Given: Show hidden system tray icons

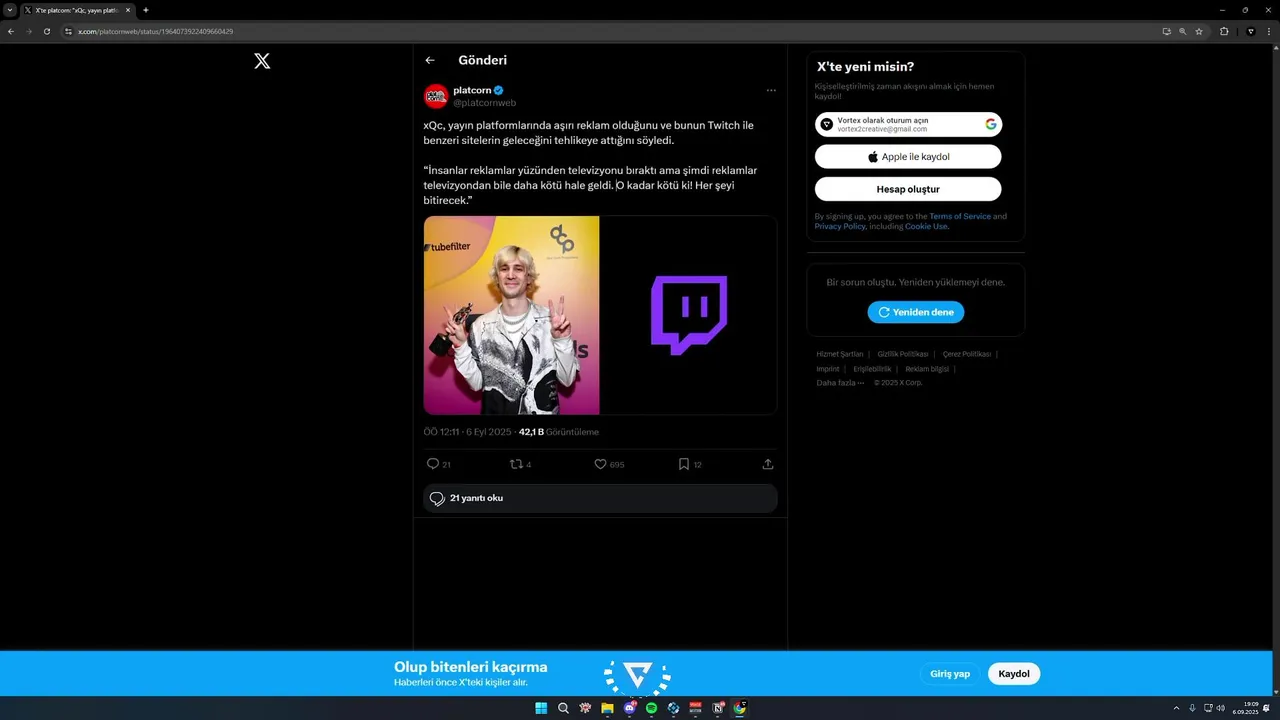Looking at the screenshot, I should 1176,708.
